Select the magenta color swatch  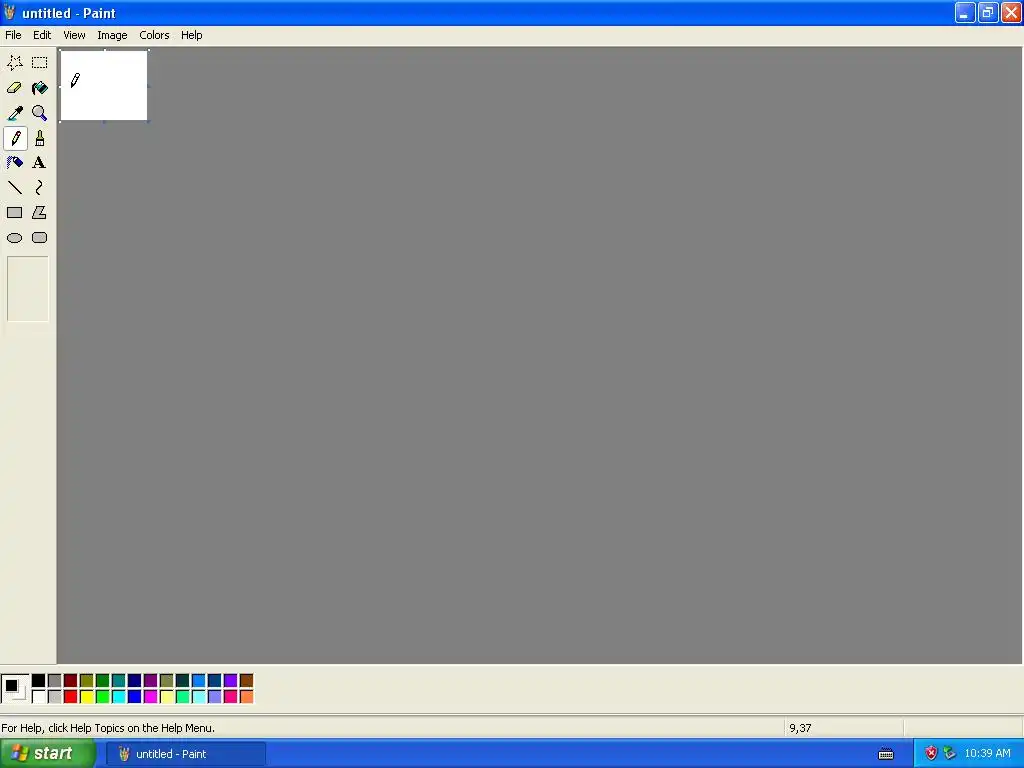click(150, 697)
